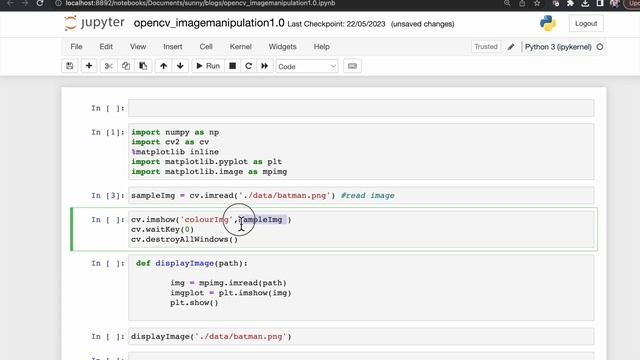Click the In [1]: prompt label

pos(108,132)
